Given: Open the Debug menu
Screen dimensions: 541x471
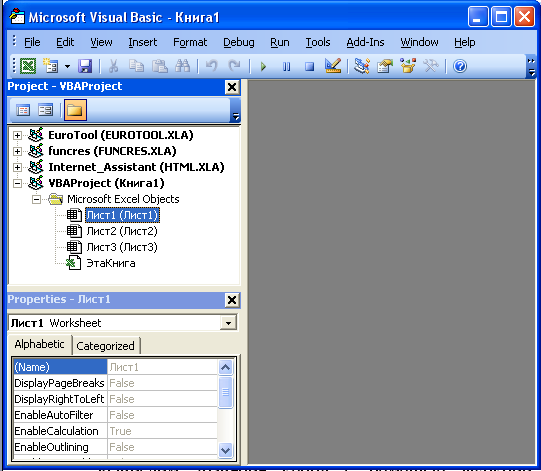Looking at the screenshot, I should point(238,42).
